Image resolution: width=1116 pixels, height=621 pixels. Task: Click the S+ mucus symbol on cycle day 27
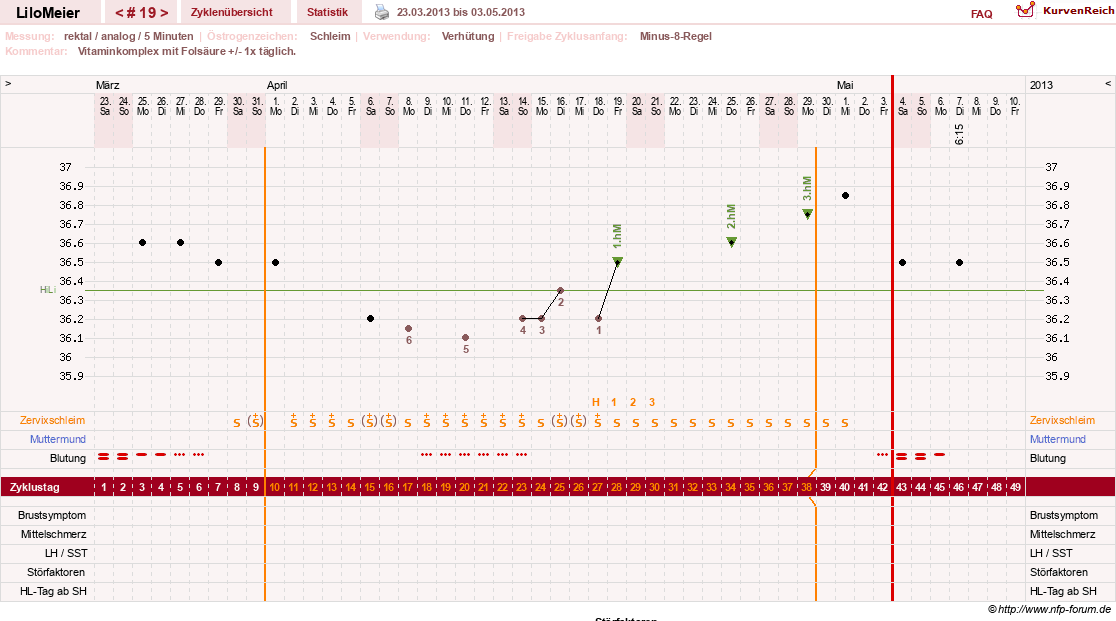tap(598, 420)
